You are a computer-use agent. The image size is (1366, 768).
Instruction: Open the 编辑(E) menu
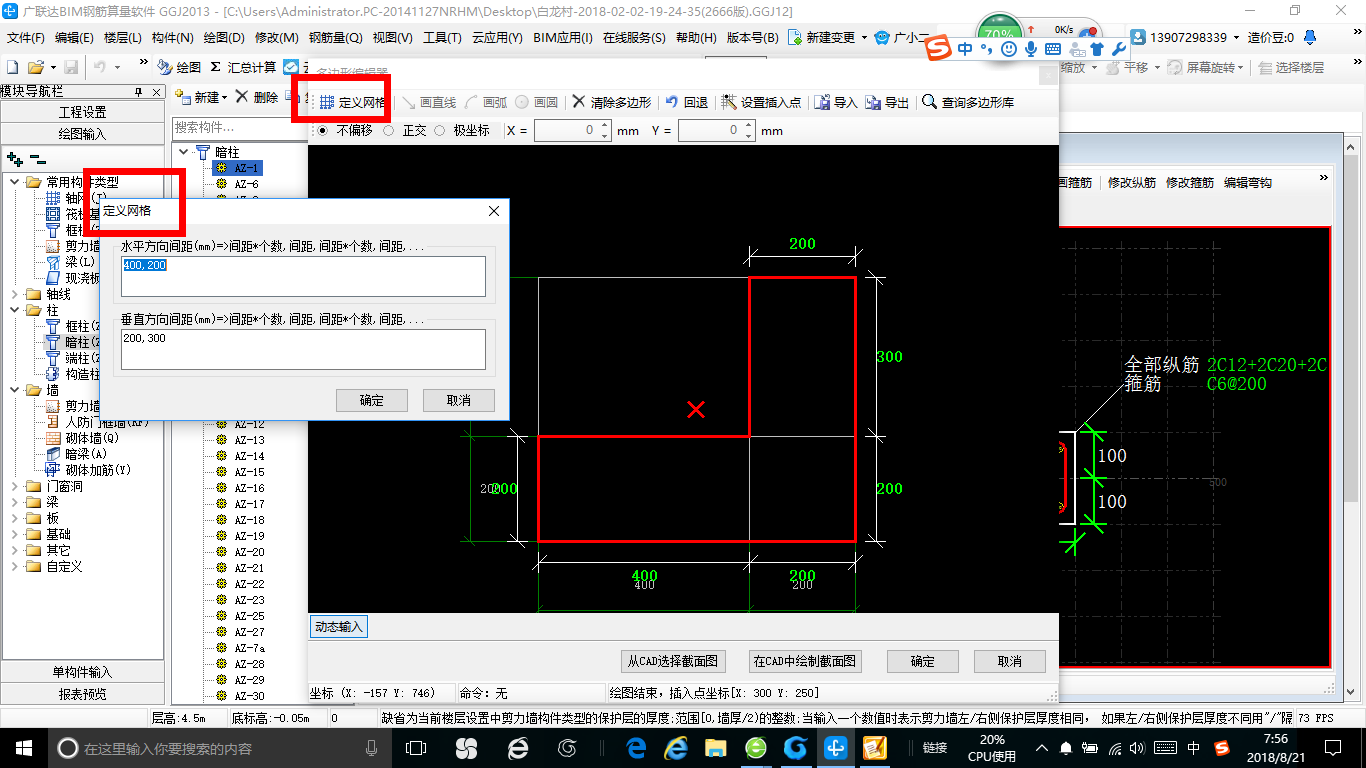(x=74, y=37)
